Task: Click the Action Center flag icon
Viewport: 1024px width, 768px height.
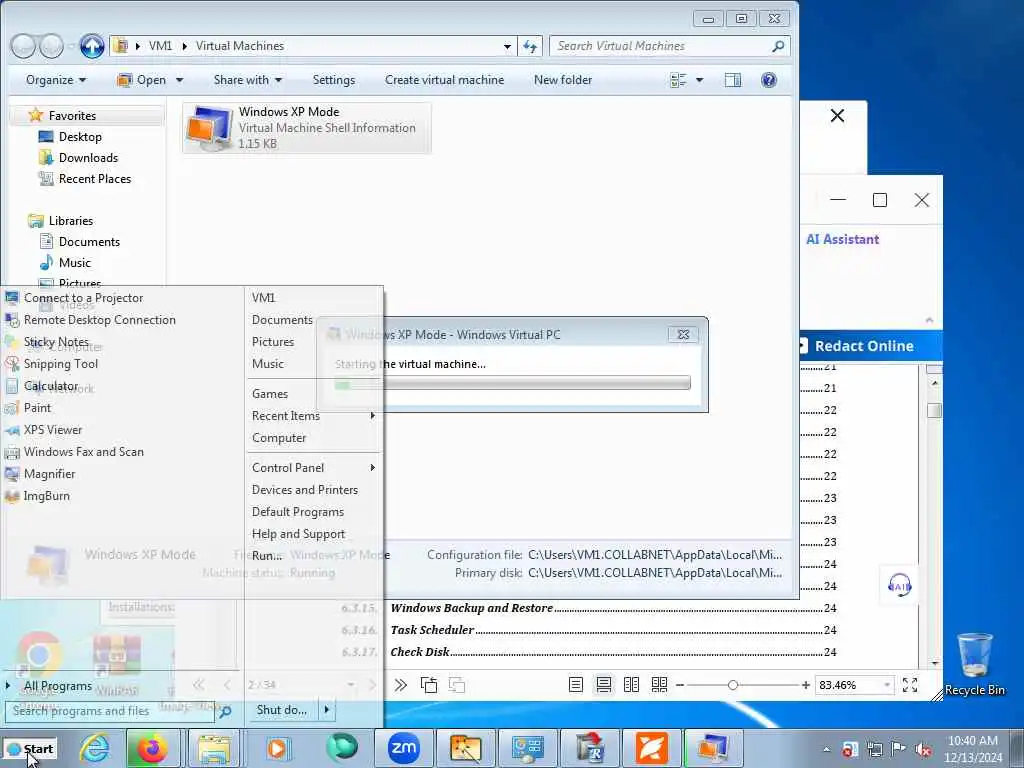Action: (898, 749)
